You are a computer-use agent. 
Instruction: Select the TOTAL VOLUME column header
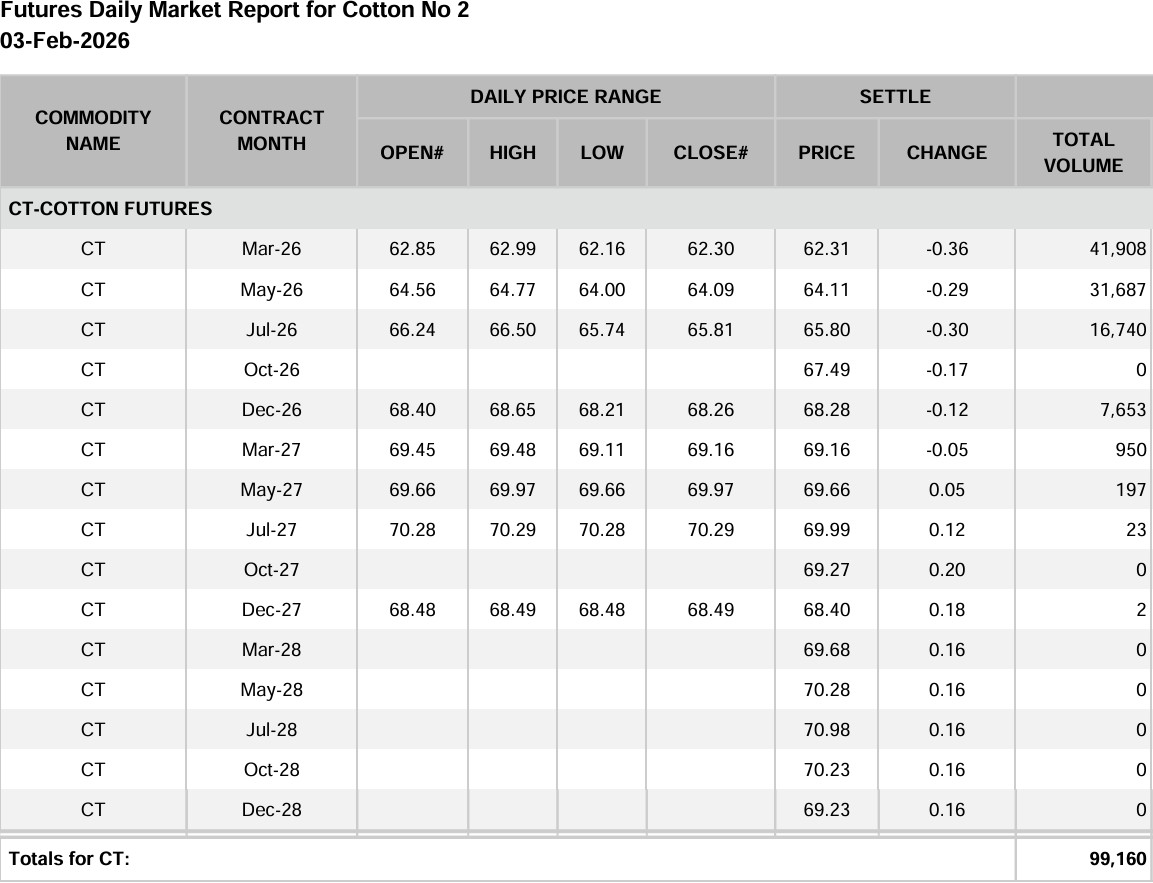(x=1083, y=153)
